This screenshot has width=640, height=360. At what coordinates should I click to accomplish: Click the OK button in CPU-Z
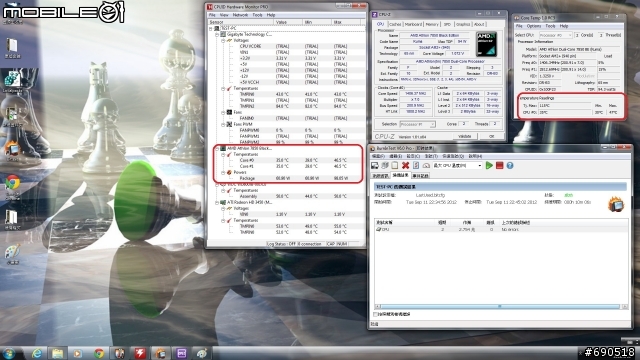tap(492, 136)
